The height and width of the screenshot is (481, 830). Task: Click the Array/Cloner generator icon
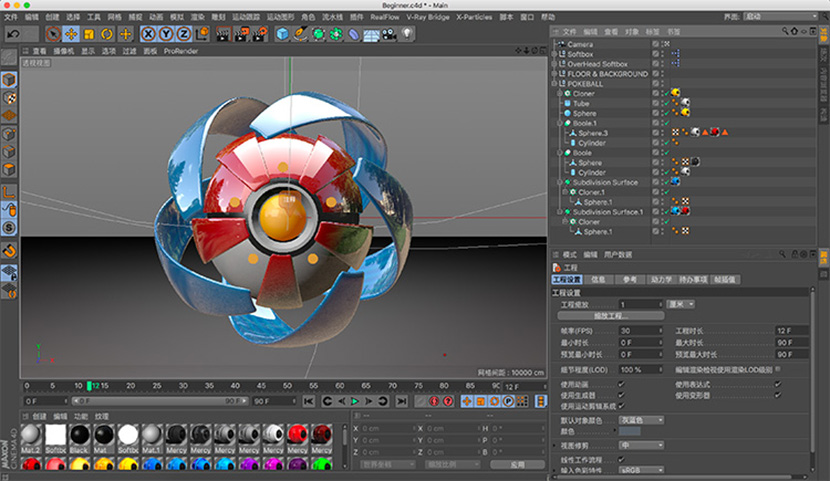pos(336,34)
